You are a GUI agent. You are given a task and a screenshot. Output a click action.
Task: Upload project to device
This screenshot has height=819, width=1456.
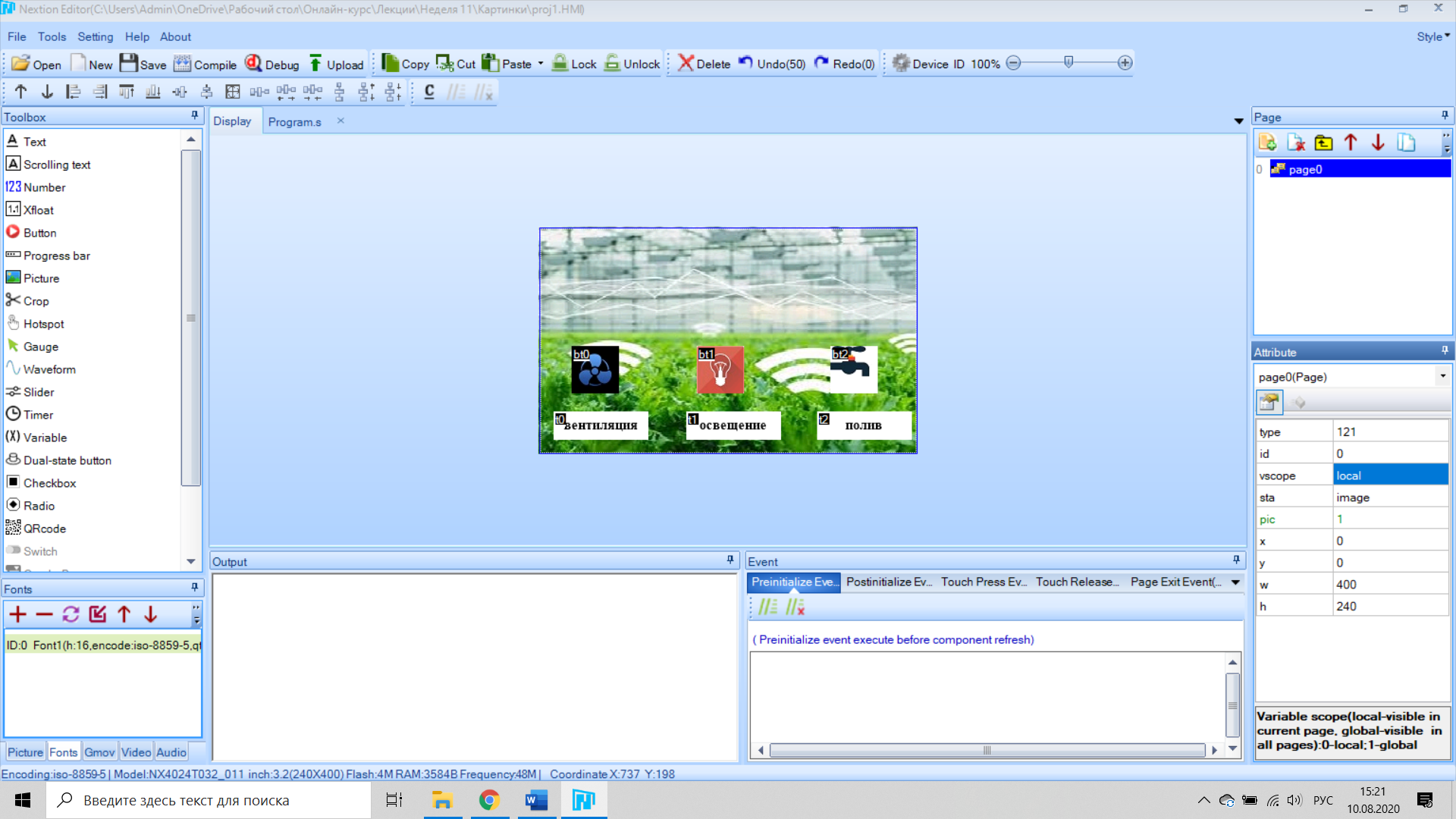coord(336,64)
